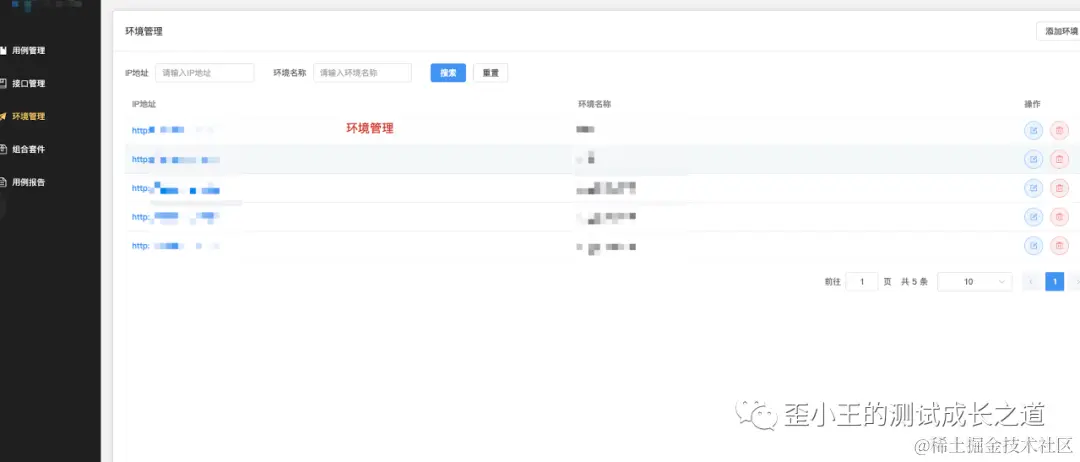Screen dimensions: 1080x462
Task: Open 用例管理 in the sidebar
Action: 28,50
